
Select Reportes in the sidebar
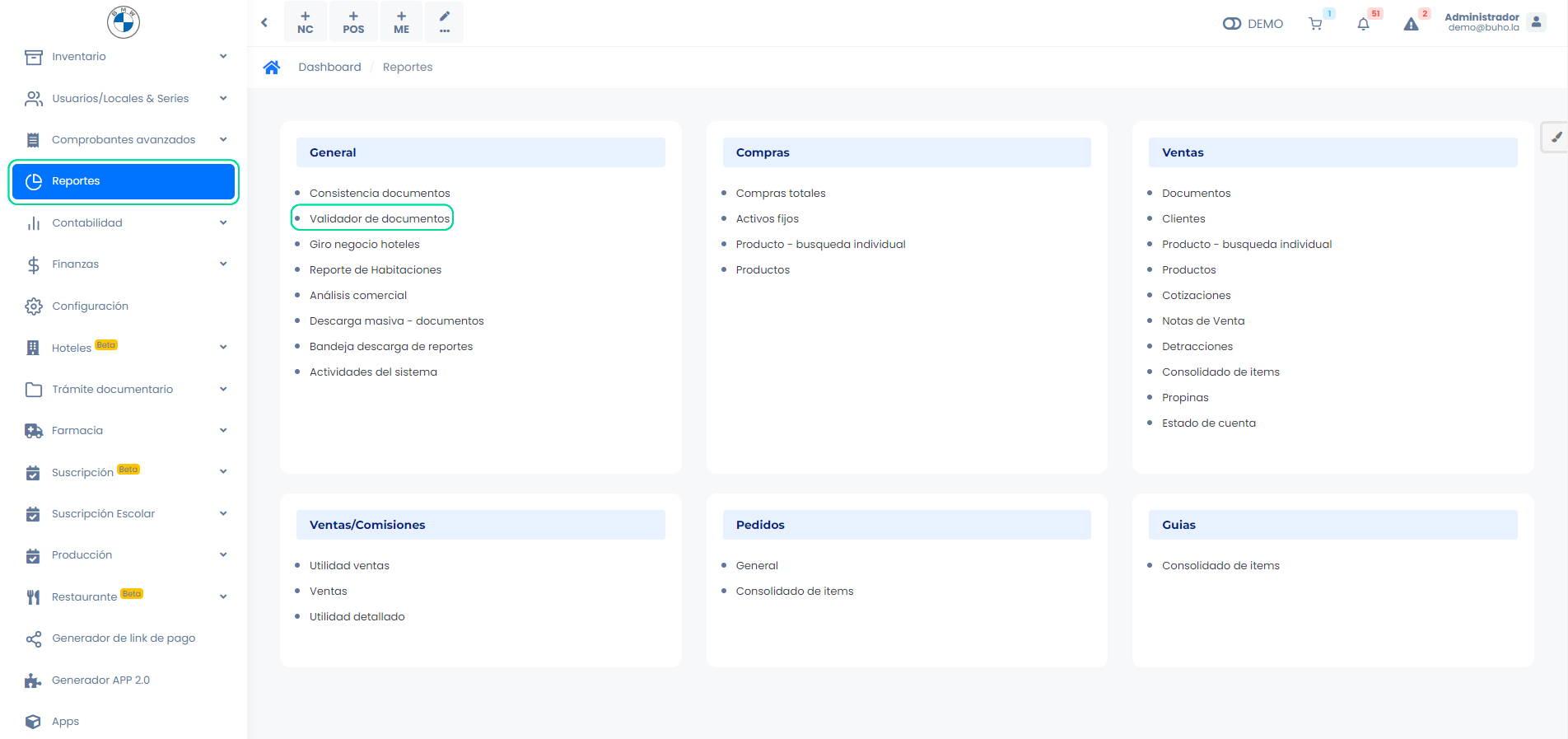click(x=124, y=181)
